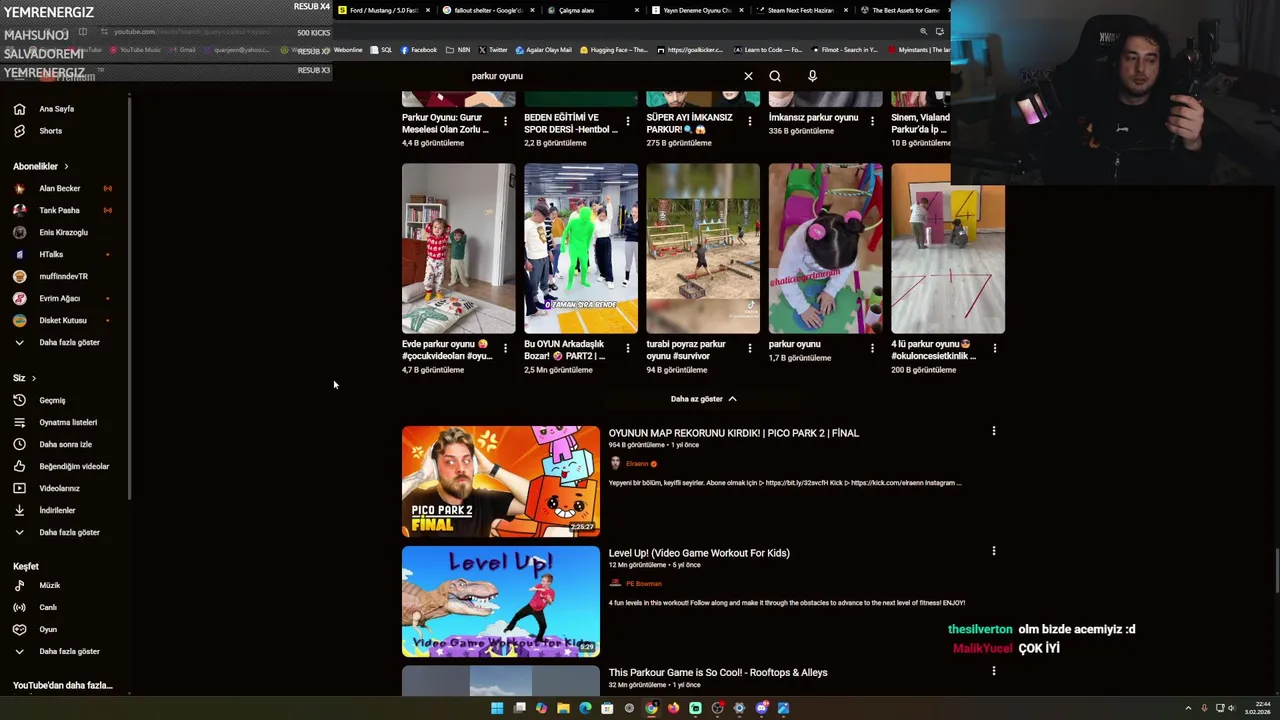Open Shorts in the sidebar

[x=50, y=131]
